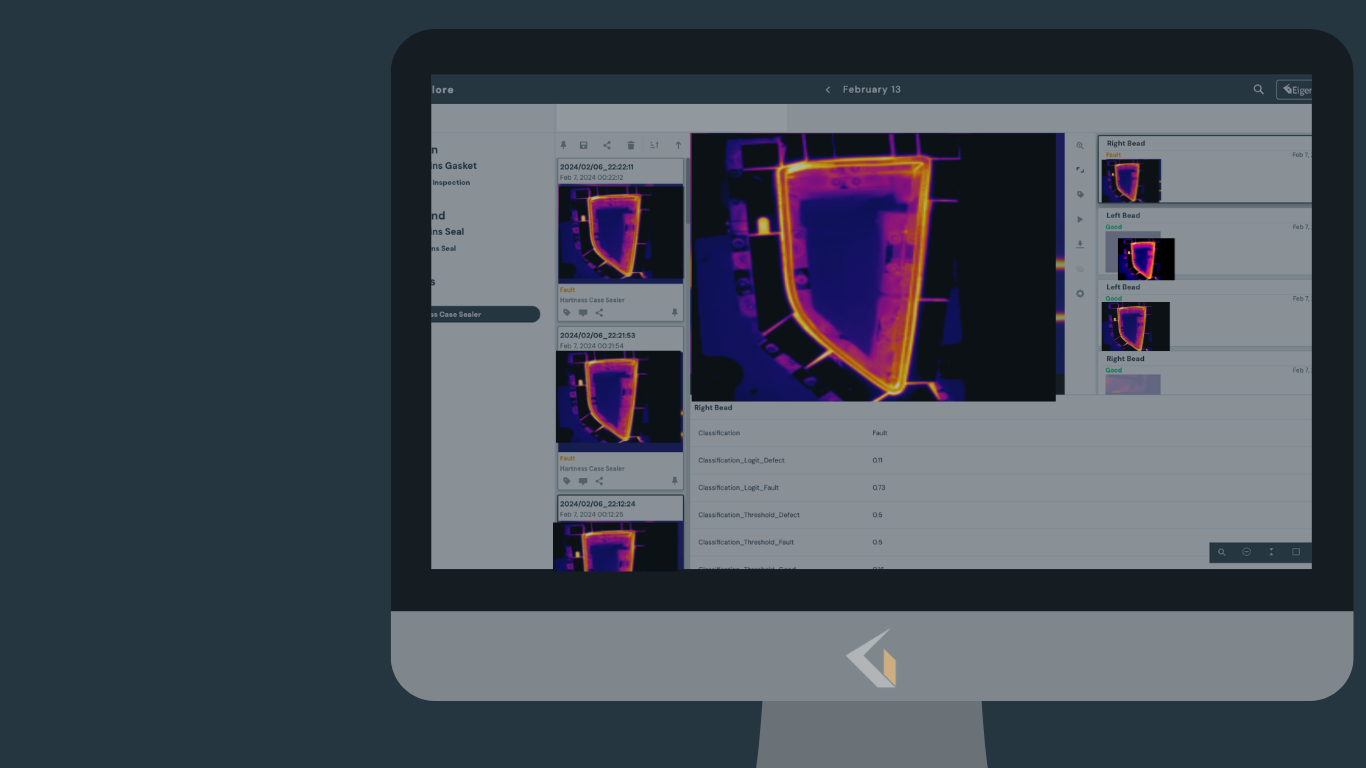Screen dimensions: 1366x768
Task: Click the main thermal image viewer
Action: tap(873, 267)
